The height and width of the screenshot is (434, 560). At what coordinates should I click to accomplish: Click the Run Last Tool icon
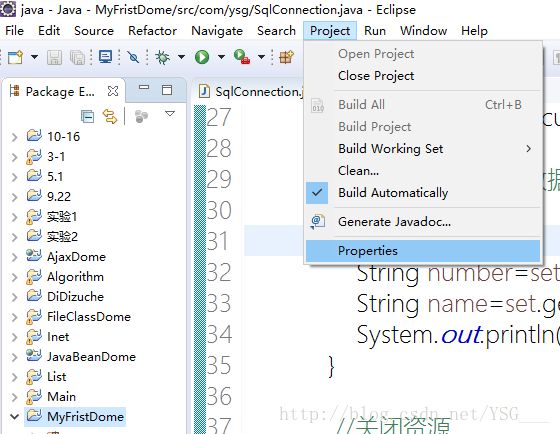242,57
